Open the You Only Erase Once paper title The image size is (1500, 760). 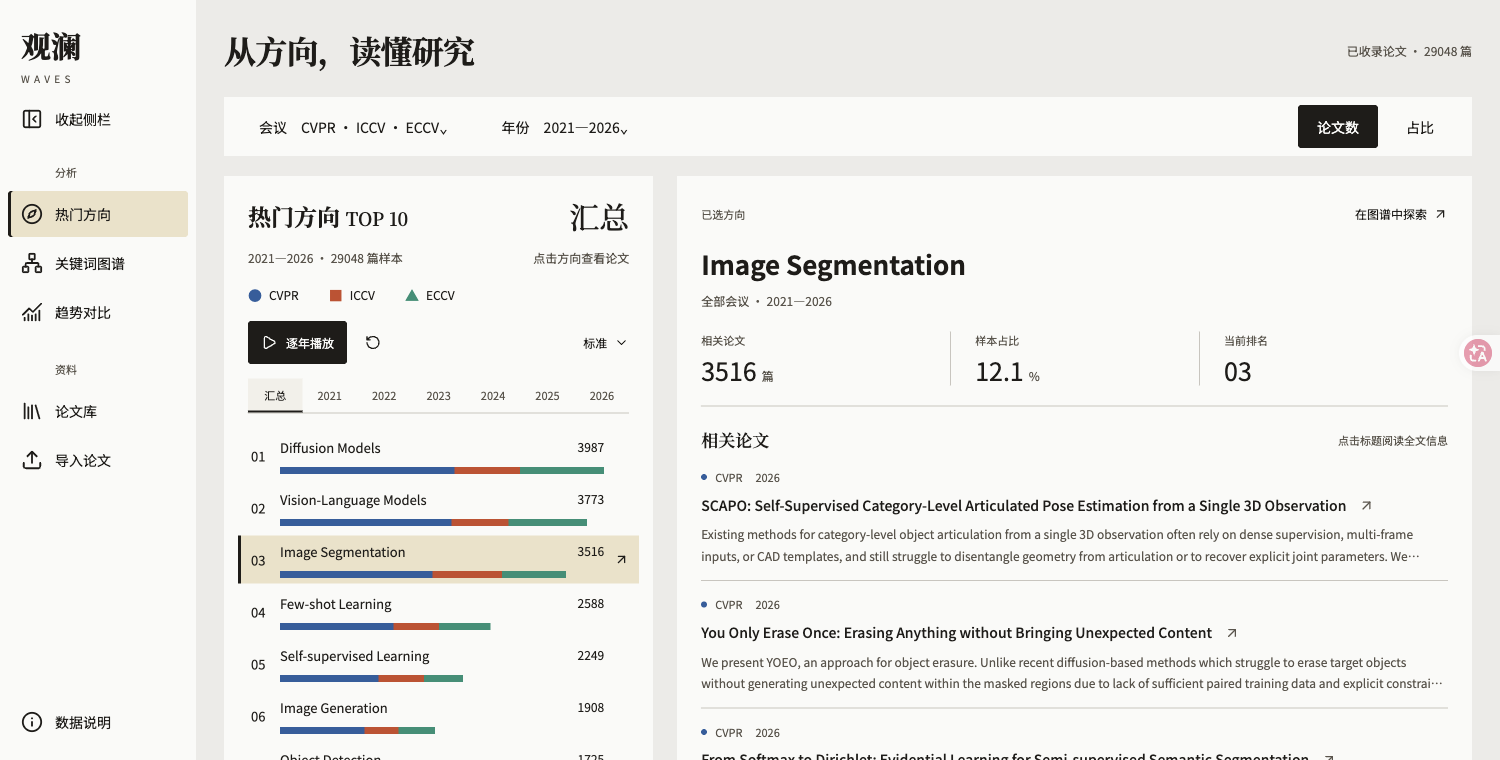(956, 633)
